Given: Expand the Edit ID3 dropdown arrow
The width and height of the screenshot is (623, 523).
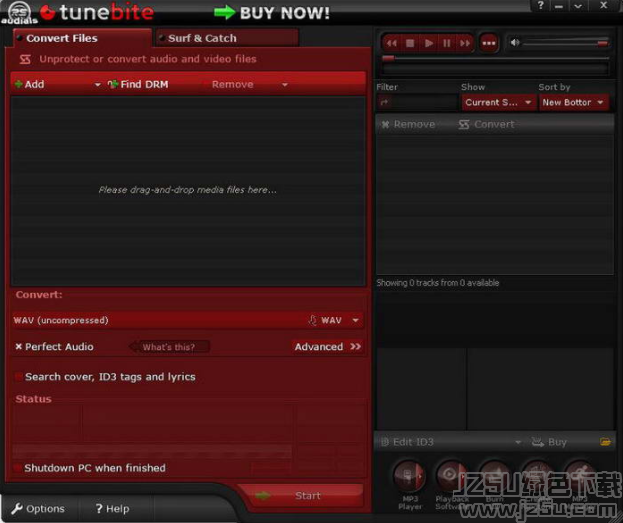Looking at the screenshot, I should click(518, 442).
